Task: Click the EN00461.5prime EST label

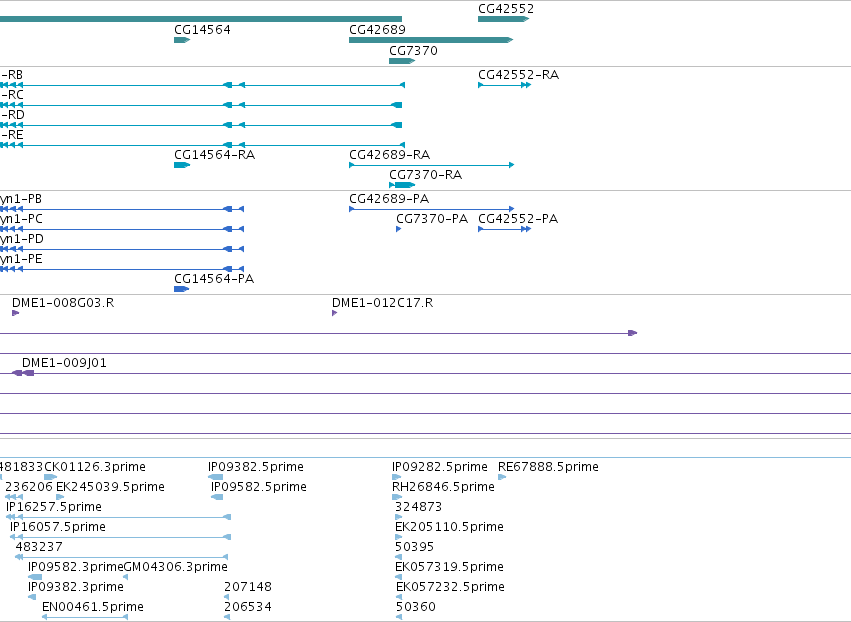Action: (93, 607)
